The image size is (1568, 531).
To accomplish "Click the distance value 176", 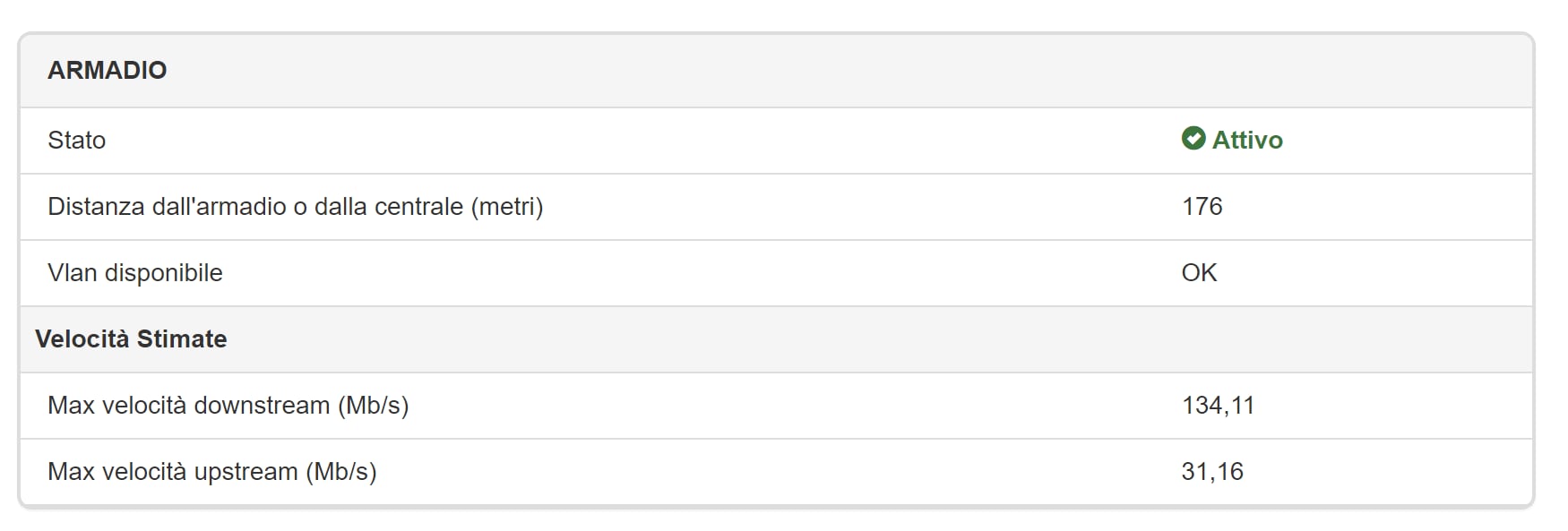I will (1202, 206).
